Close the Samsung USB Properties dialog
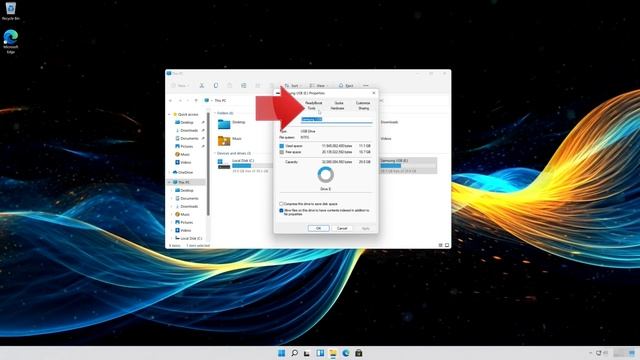This screenshot has height=360, width=640. tap(374, 93)
